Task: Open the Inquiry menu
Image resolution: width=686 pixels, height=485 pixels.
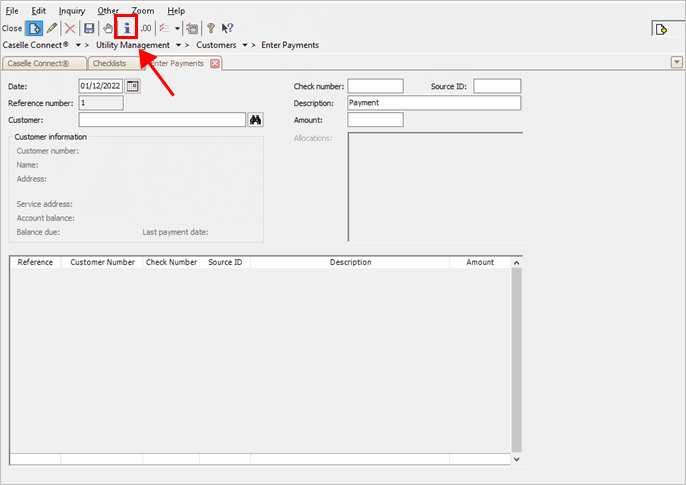Action: click(72, 10)
